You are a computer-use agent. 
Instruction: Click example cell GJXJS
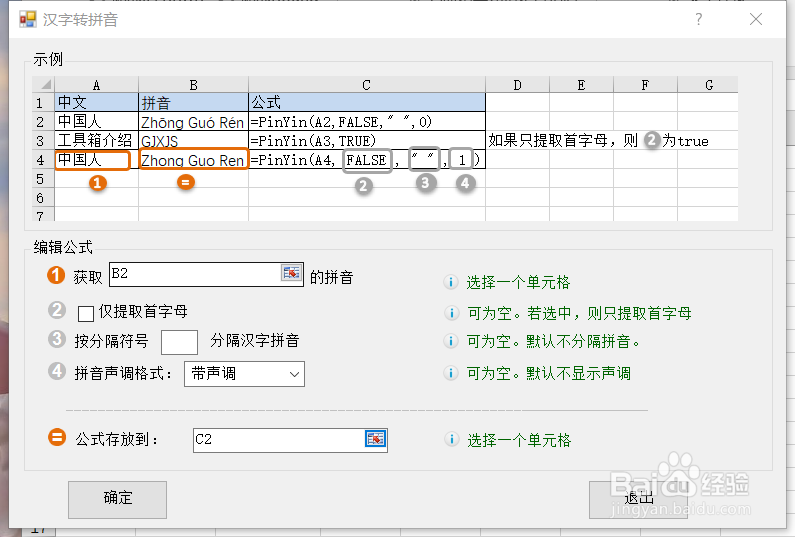click(193, 140)
